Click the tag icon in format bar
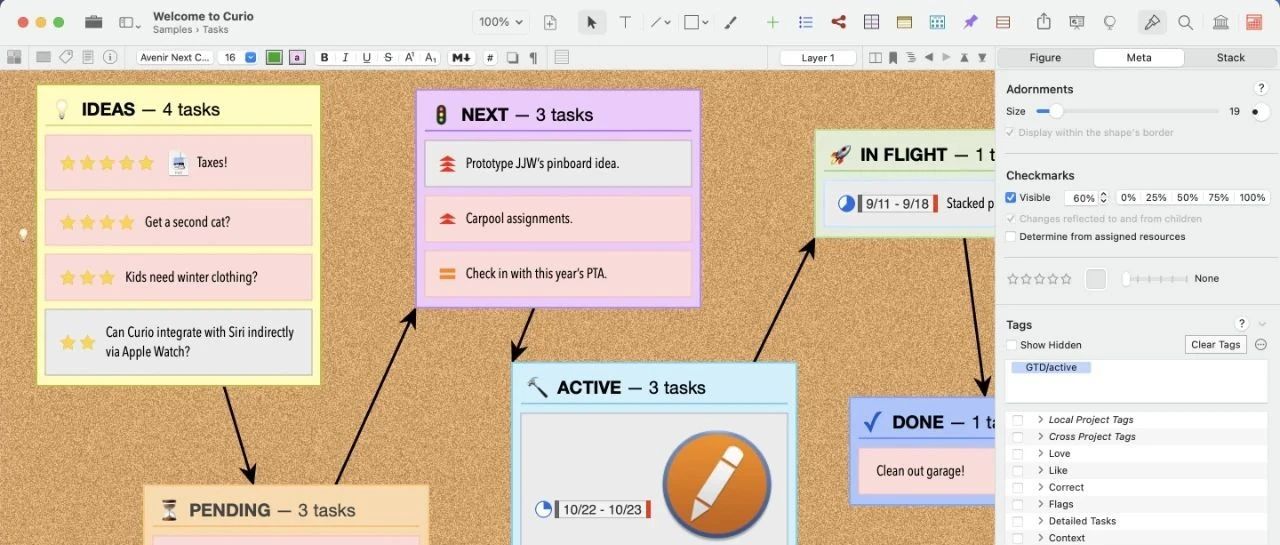The width and height of the screenshot is (1280, 545). click(66, 57)
